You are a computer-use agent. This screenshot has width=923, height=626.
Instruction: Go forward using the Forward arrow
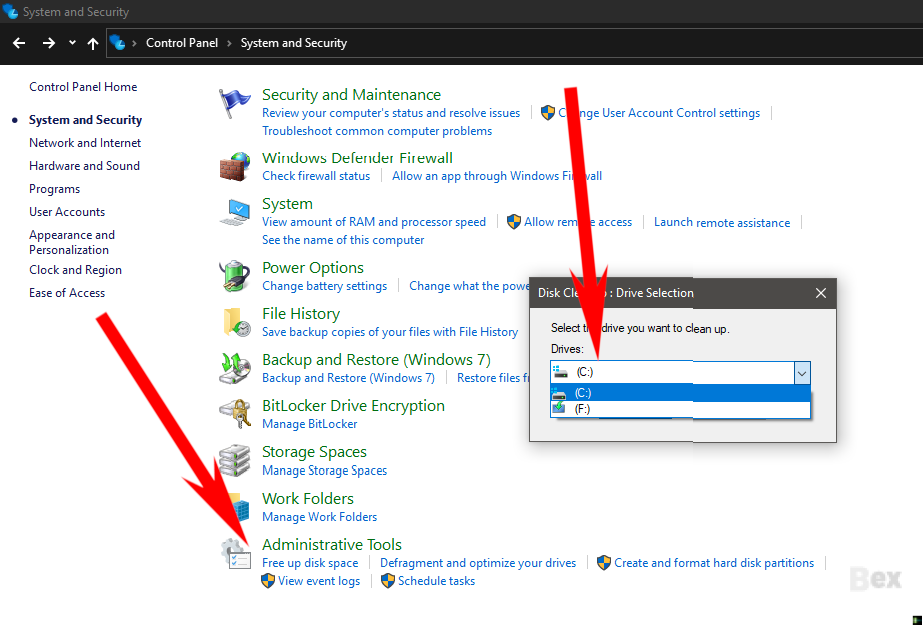[x=49, y=43]
